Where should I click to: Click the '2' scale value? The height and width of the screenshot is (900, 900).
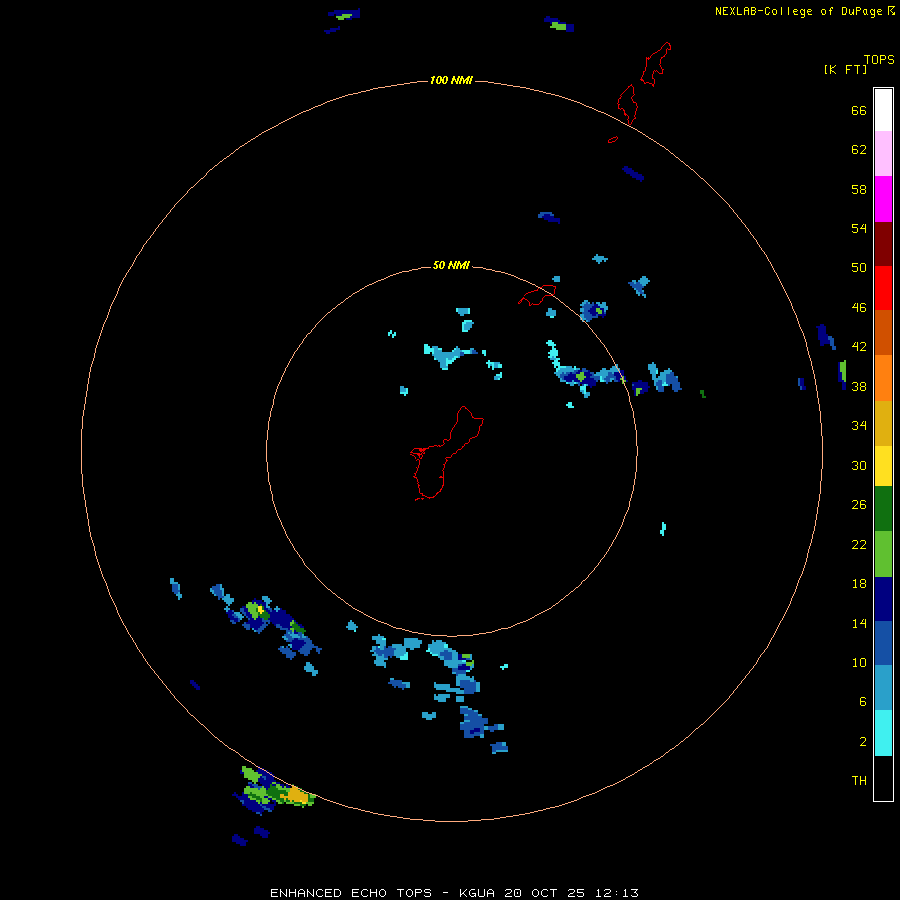click(x=863, y=742)
